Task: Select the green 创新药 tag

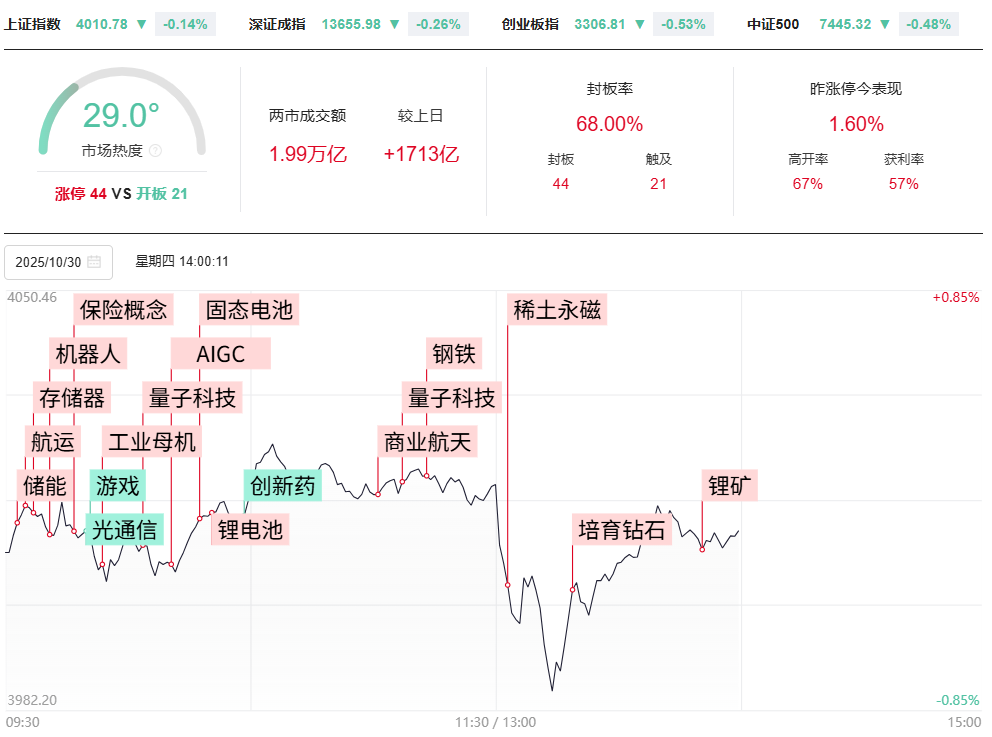Action: coord(283,486)
